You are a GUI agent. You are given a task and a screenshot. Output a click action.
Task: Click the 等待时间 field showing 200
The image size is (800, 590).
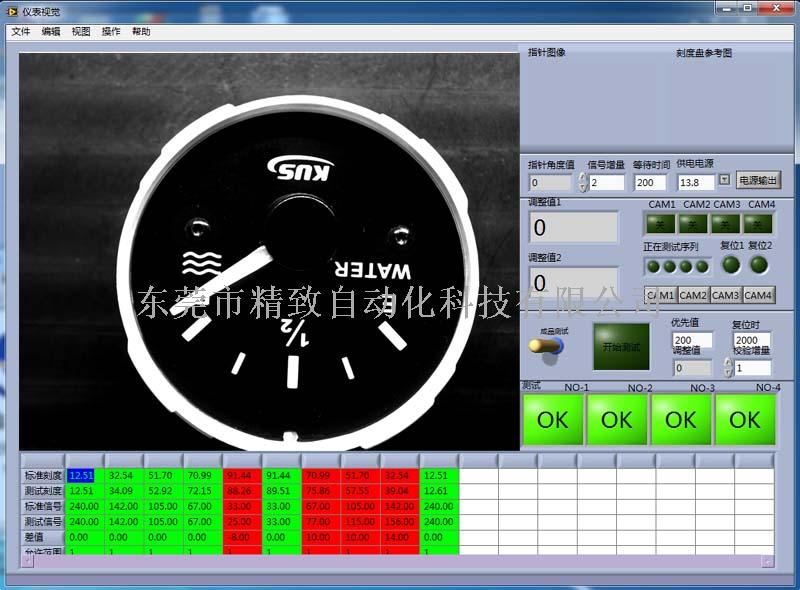pyautogui.click(x=650, y=182)
